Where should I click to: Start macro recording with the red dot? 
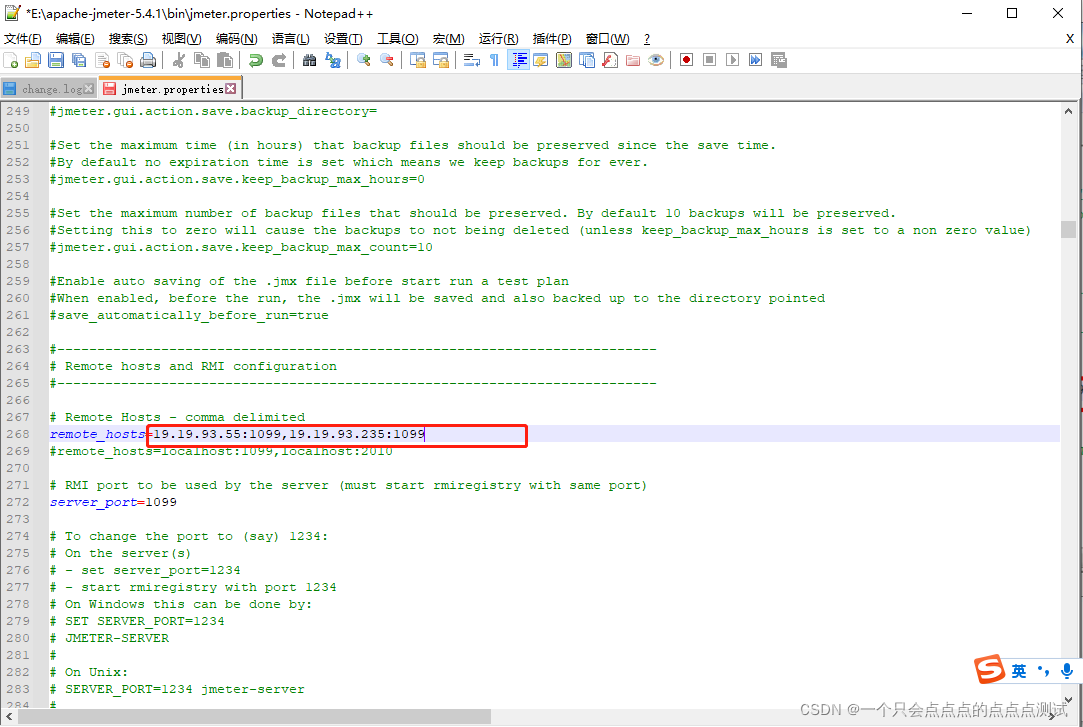(687, 60)
